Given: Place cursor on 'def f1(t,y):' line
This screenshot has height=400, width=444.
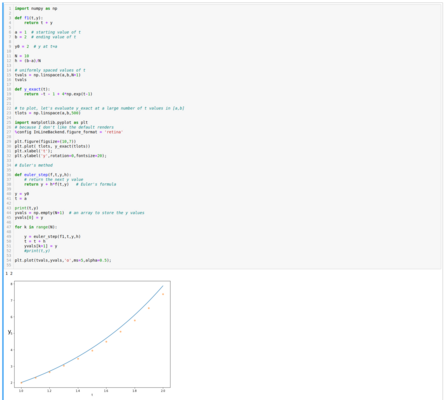Looking at the screenshot, I should point(29,18).
